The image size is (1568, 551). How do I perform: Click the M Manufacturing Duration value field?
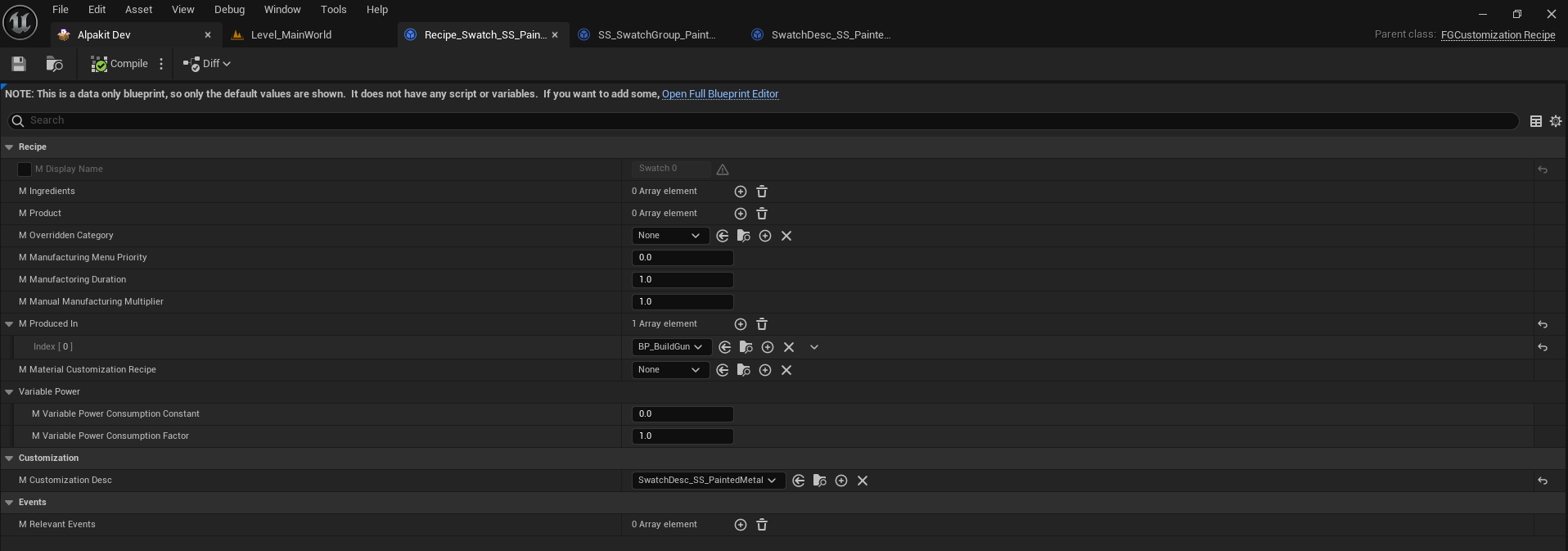click(x=683, y=280)
